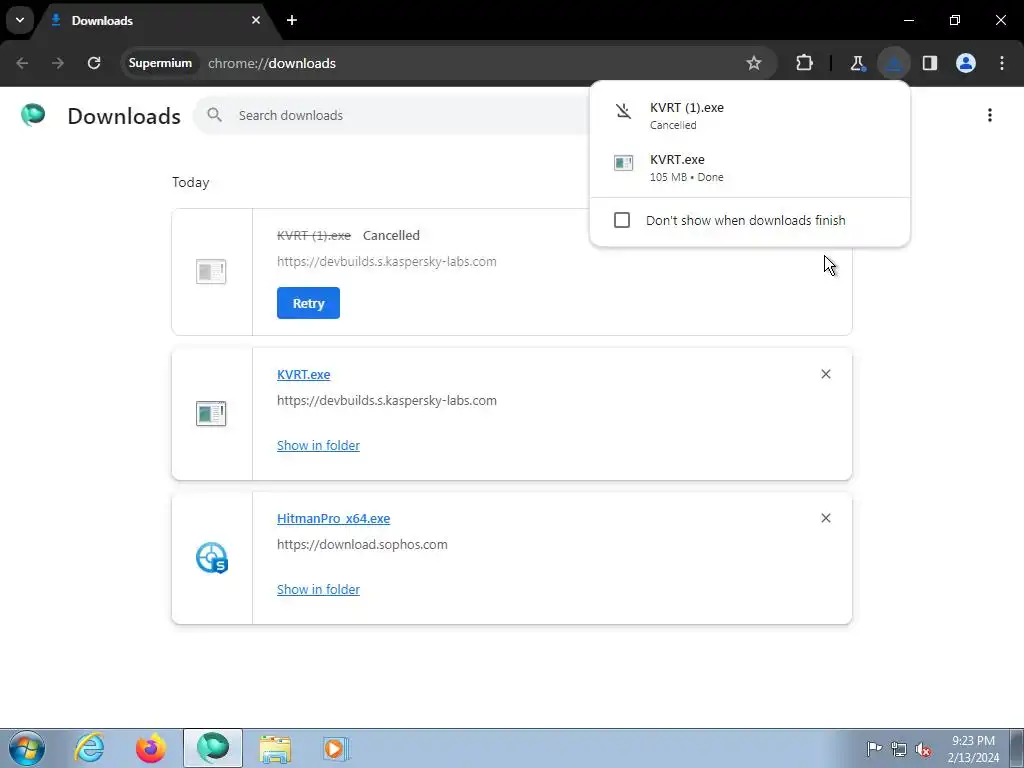Click the devbuilds URL under KVRT.exe
This screenshot has height=768, width=1024.
click(387, 400)
